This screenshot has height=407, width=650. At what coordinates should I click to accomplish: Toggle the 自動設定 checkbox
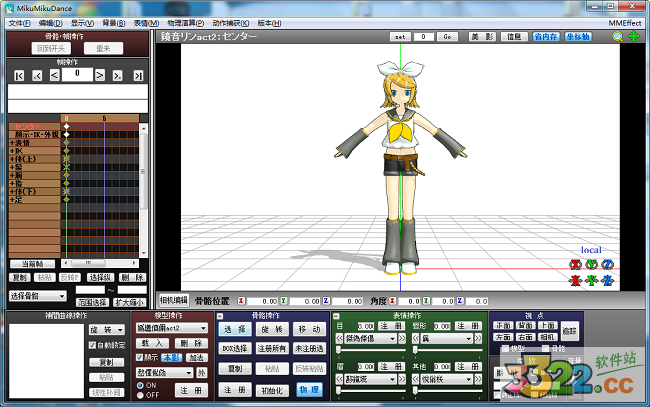(x=92, y=345)
